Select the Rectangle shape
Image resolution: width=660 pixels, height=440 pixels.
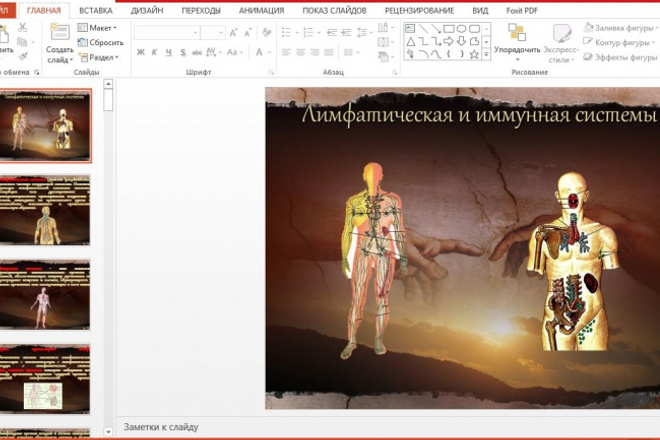[449, 29]
